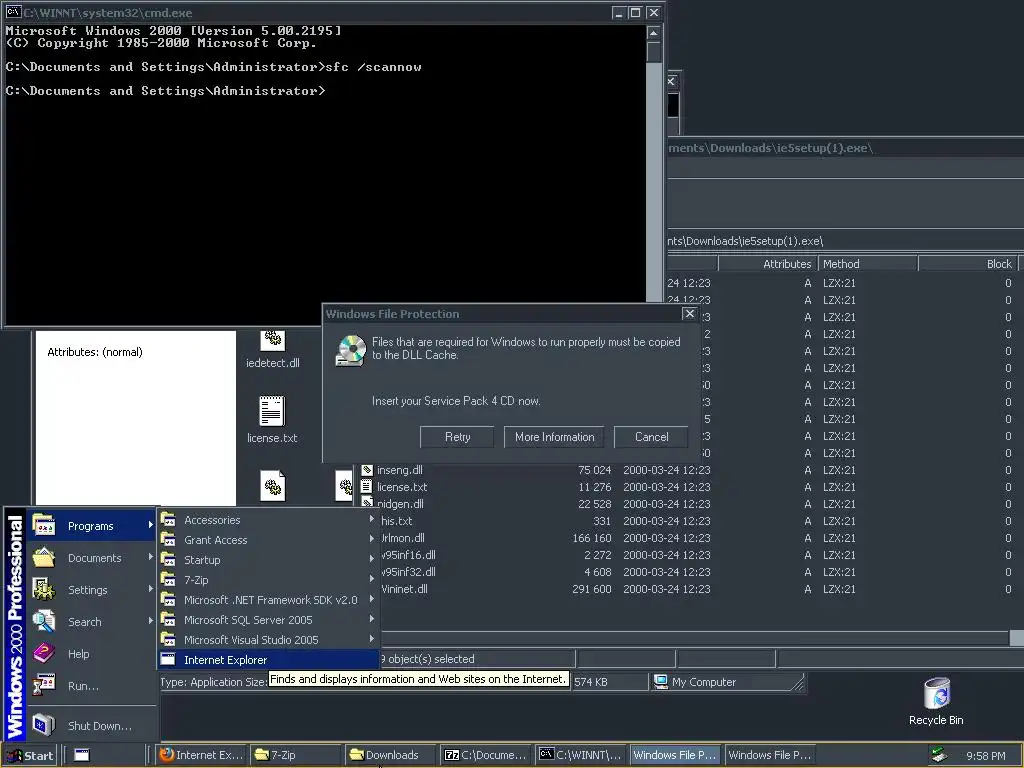Click license.txt document icon in 7-Zip list
The width and height of the screenshot is (1024, 768).
(367, 487)
